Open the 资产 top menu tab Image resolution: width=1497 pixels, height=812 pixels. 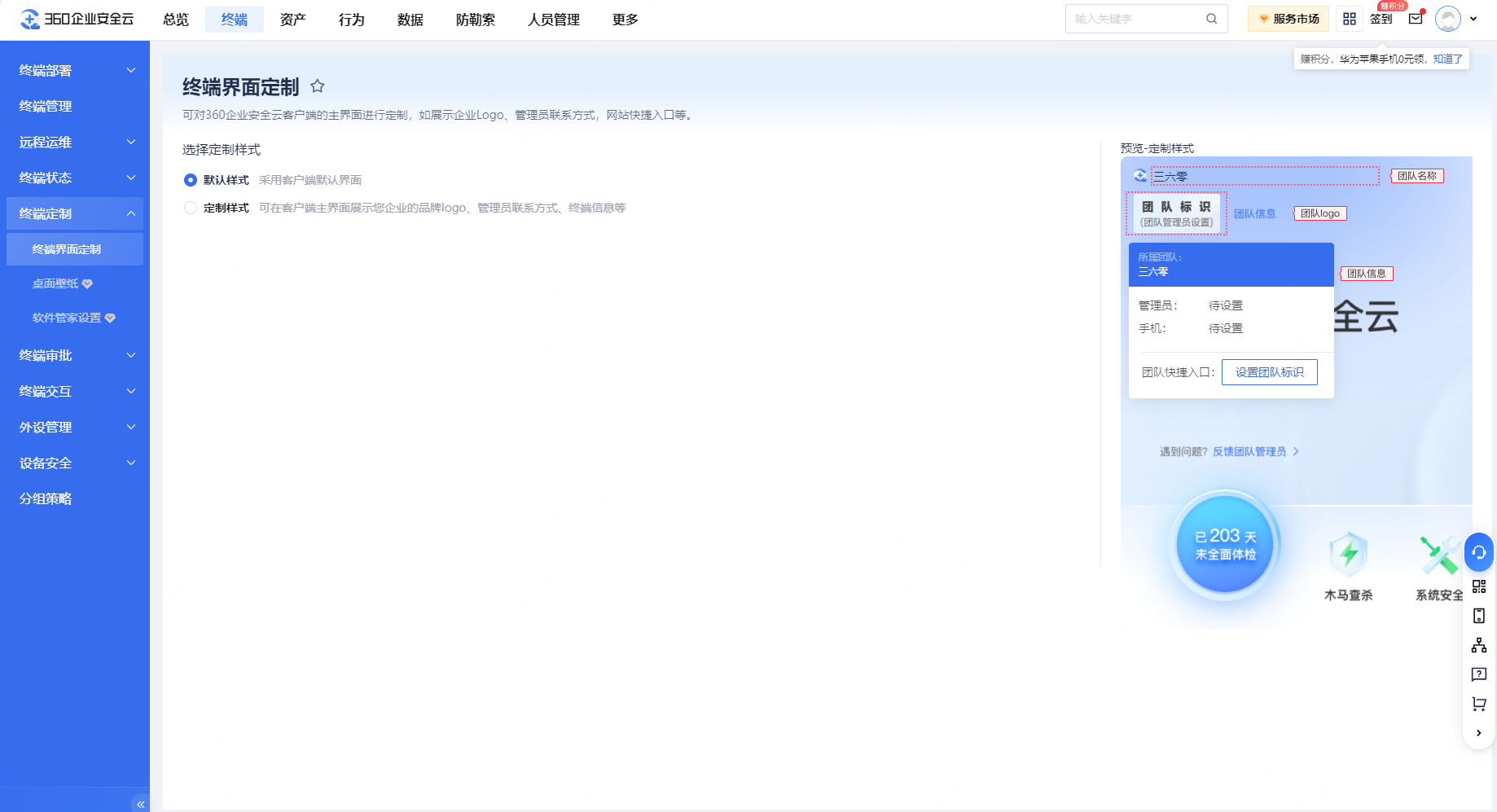pyautogui.click(x=292, y=20)
